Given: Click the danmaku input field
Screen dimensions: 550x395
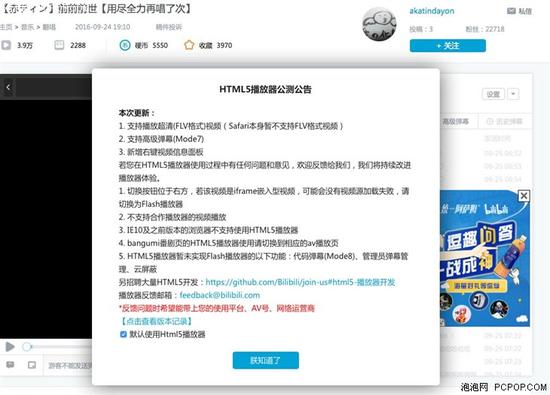Looking at the screenshot, I should click(x=68, y=366).
